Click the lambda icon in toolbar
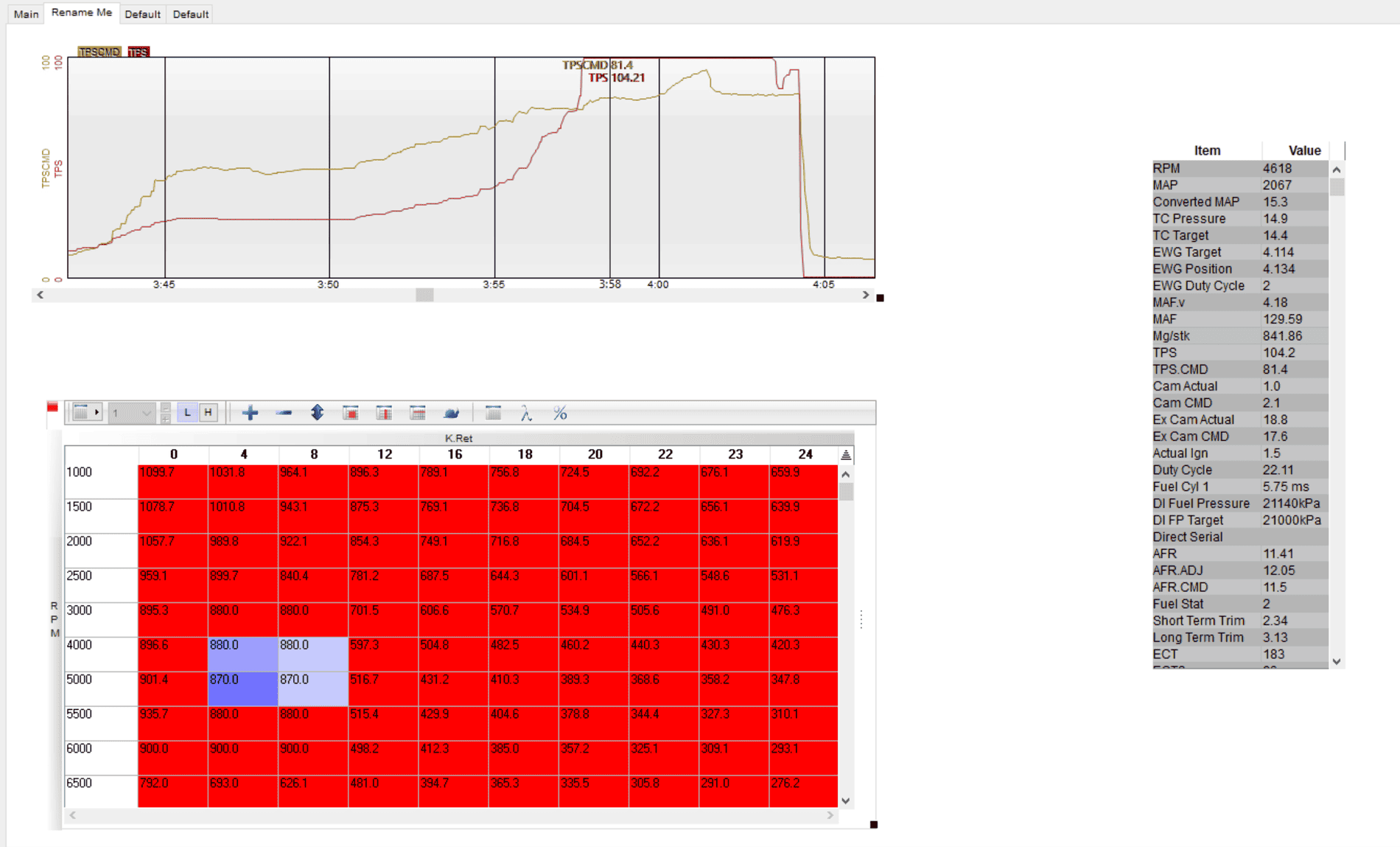1400x847 pixels. [526, 414]
